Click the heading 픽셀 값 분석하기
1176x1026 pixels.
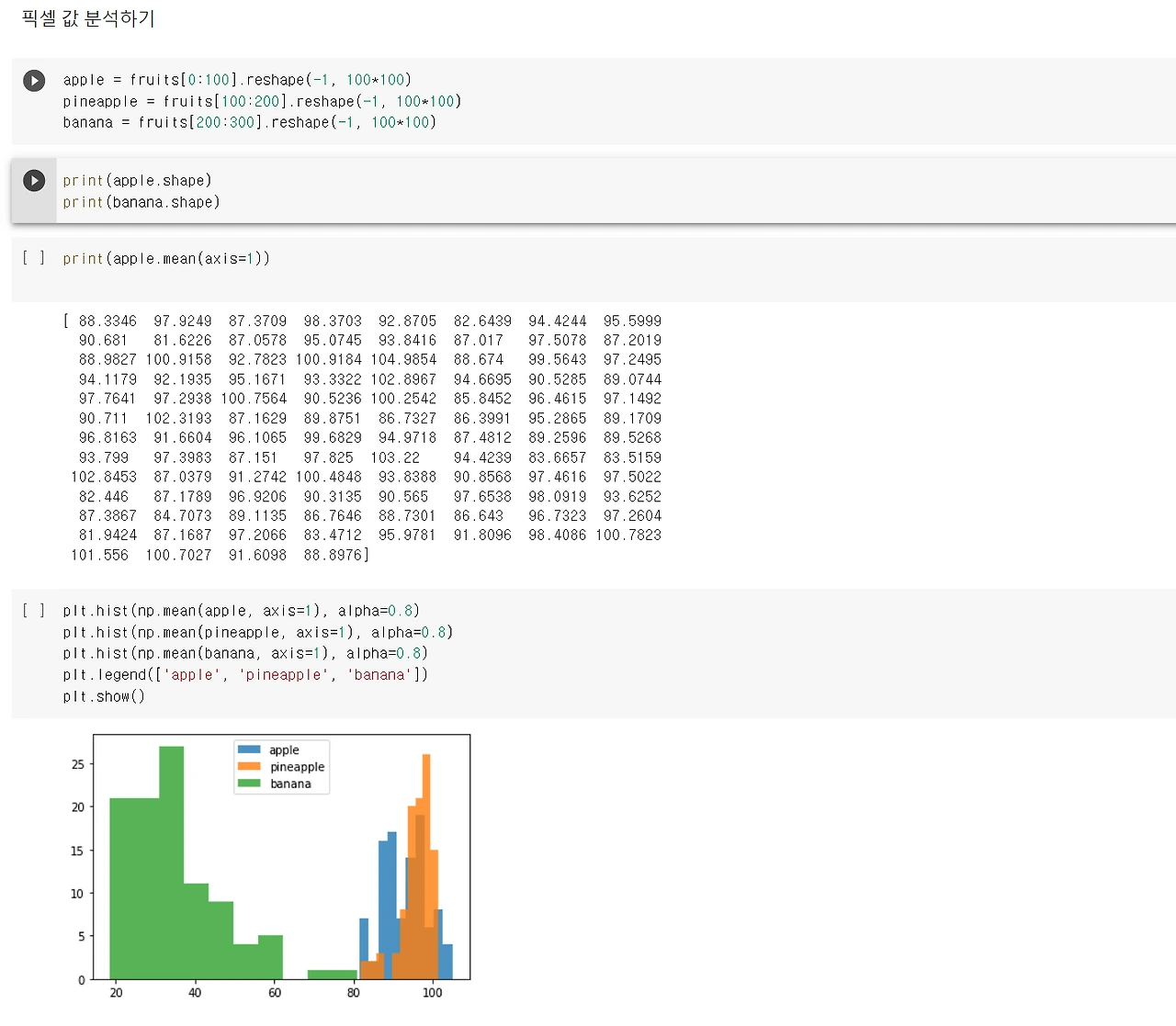pos(88,18)
